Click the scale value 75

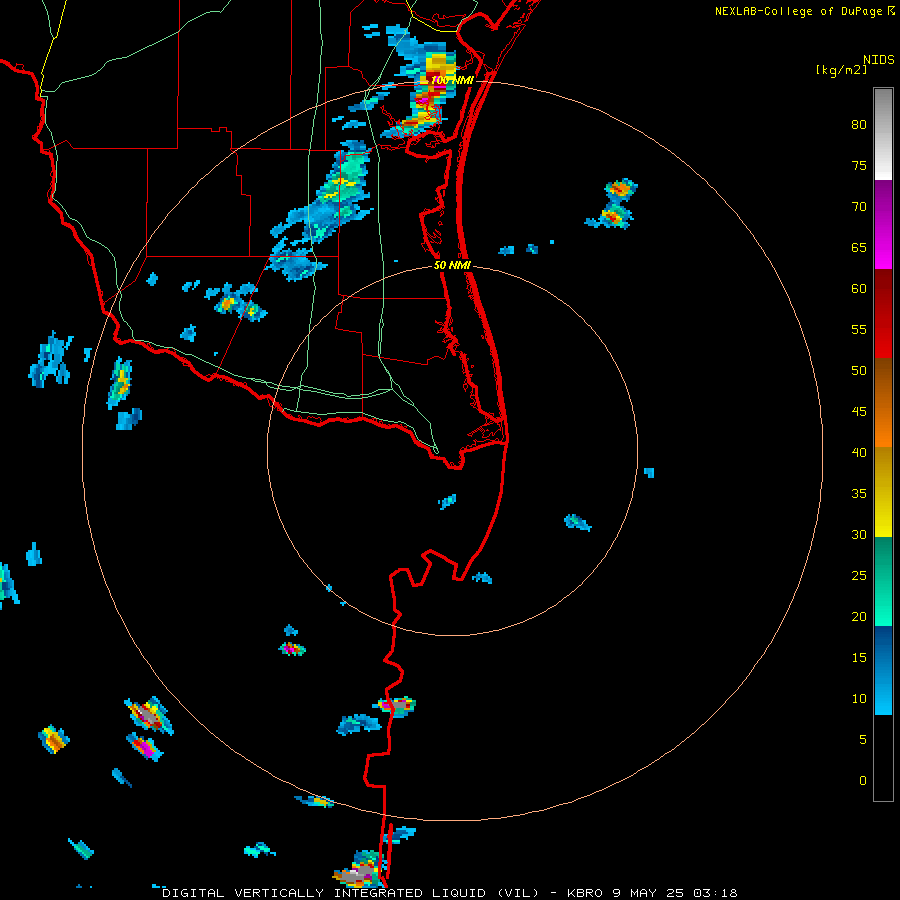point(859,165)
